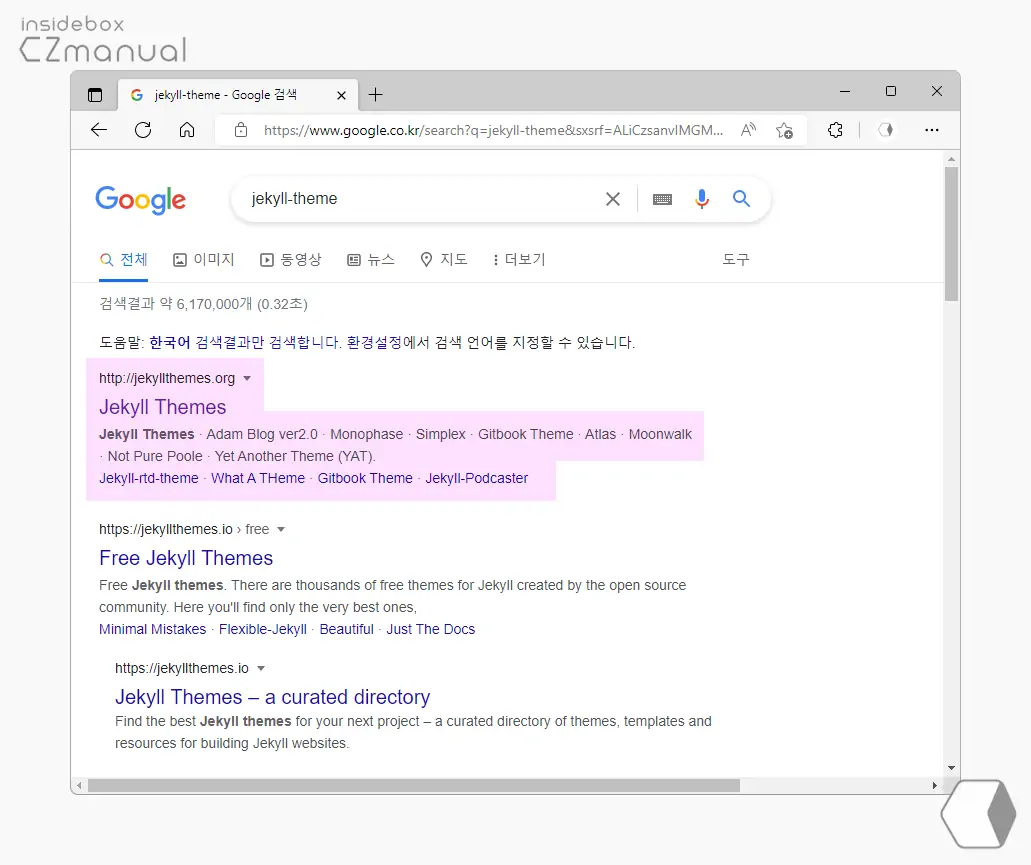Open the 환경설정 link
The image size is (1031, 865).
pyautogui.click(x=374, y=342)
